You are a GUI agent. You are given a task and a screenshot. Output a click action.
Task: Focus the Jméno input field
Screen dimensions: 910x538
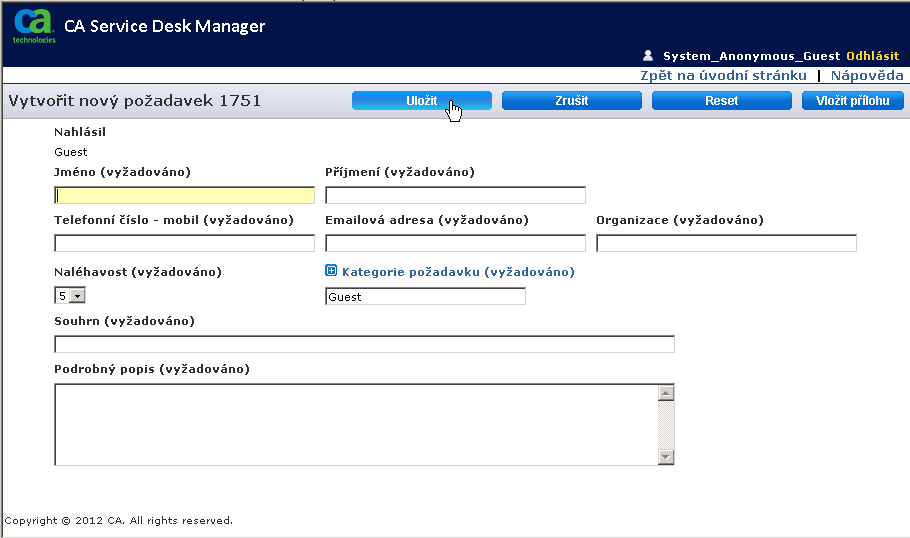click(185, 195)
